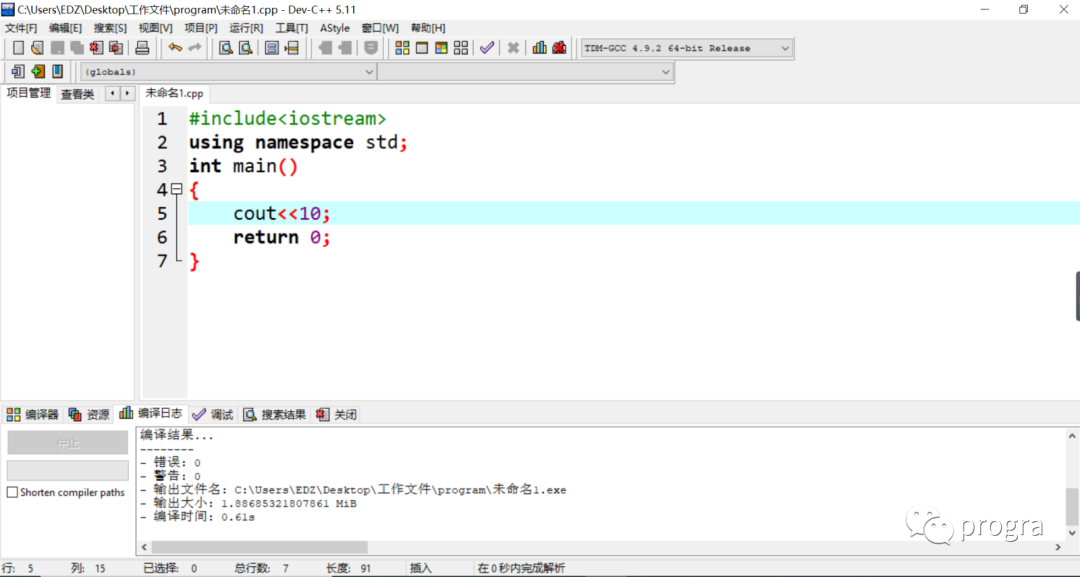Click the Compile & Run toolbar icon
Image resolution: width=1080 pixels, height=577 pixels.
tap(442, 48)
